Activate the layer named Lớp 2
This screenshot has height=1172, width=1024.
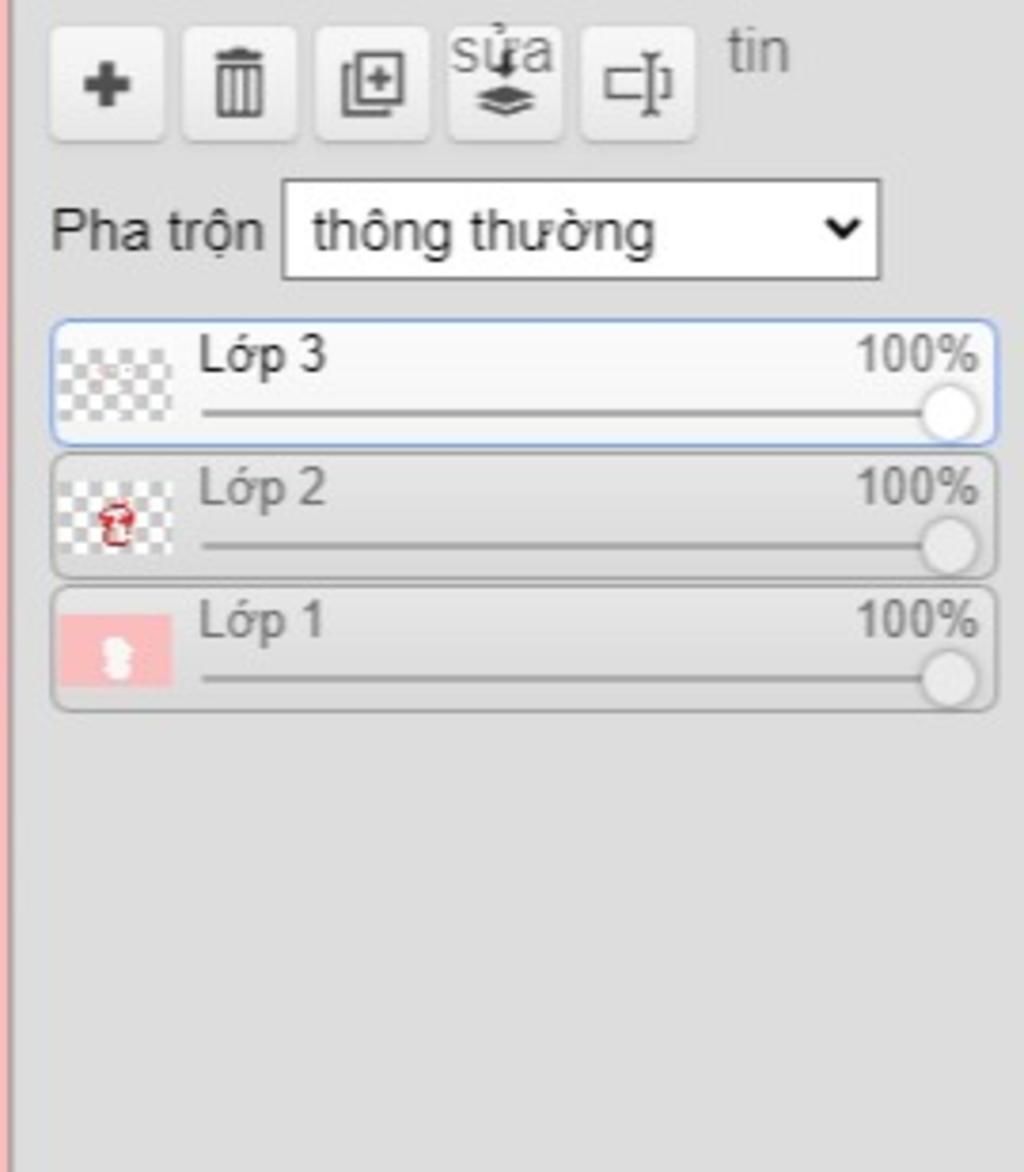tap(263, 488)
